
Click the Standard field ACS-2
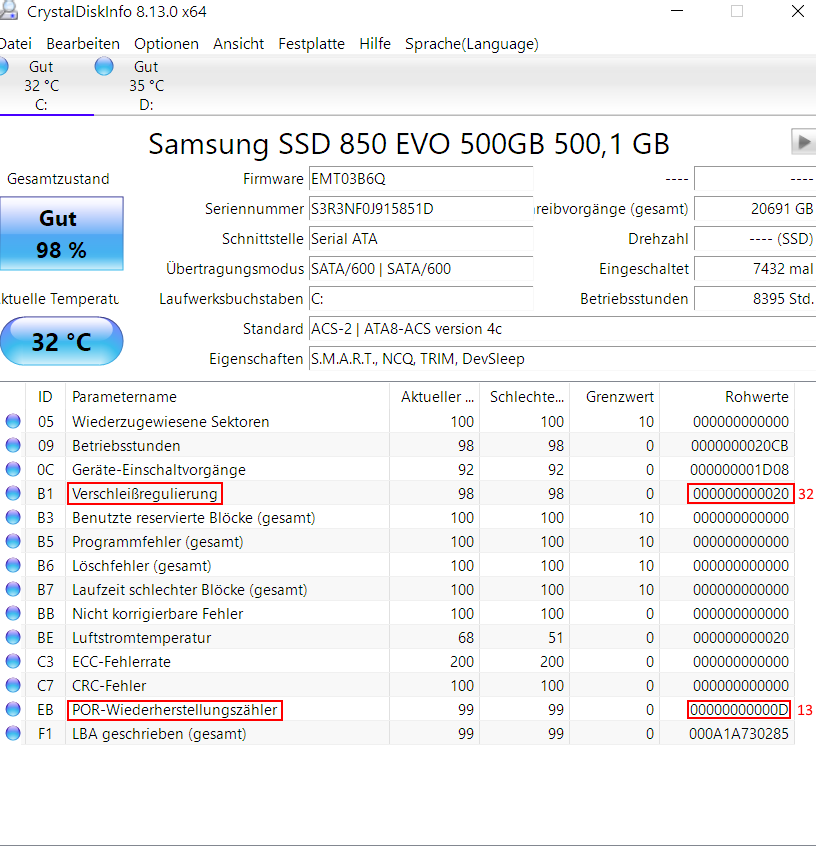(562, 329)
